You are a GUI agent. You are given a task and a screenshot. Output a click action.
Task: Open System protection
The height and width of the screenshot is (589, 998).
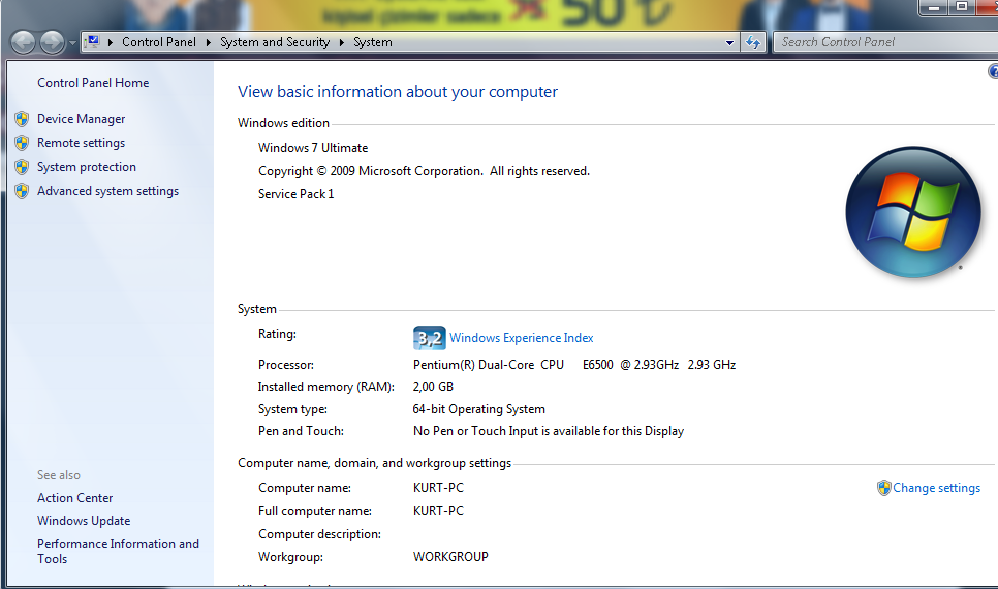pos(86,167)
